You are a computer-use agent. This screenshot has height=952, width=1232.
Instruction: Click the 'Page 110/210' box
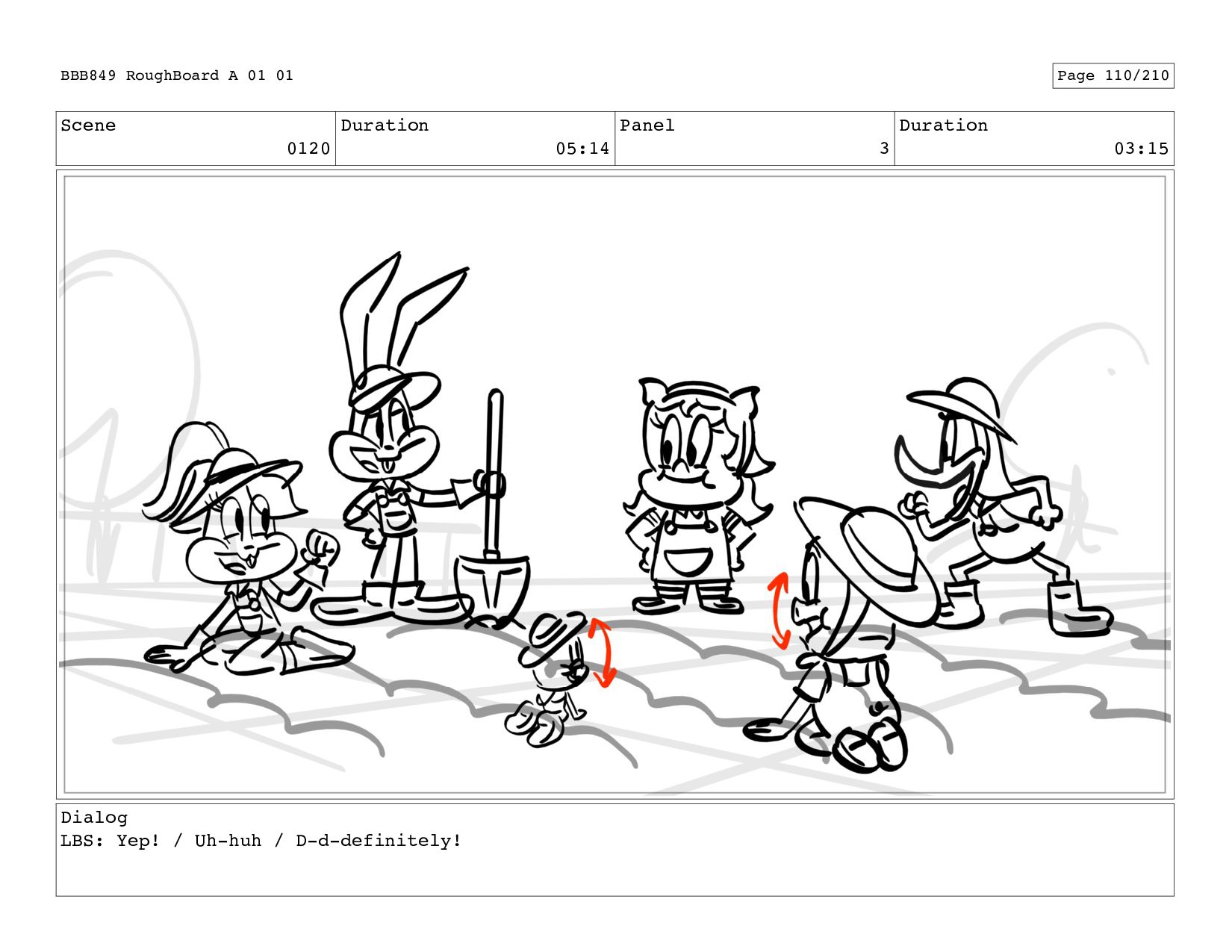tap(1113, 75)
